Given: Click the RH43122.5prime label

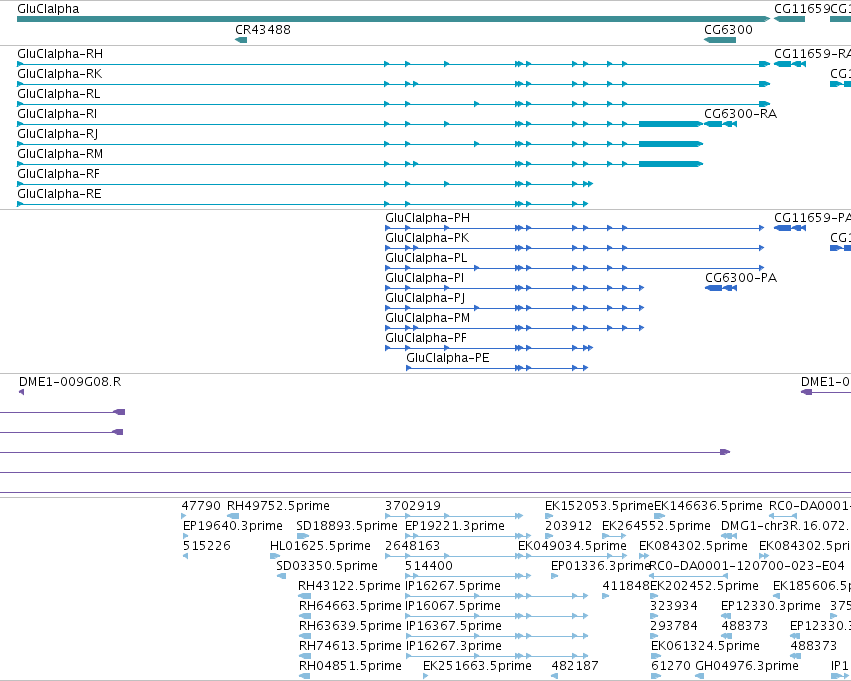Looking at the screenshot, I should tap(350, 586).
